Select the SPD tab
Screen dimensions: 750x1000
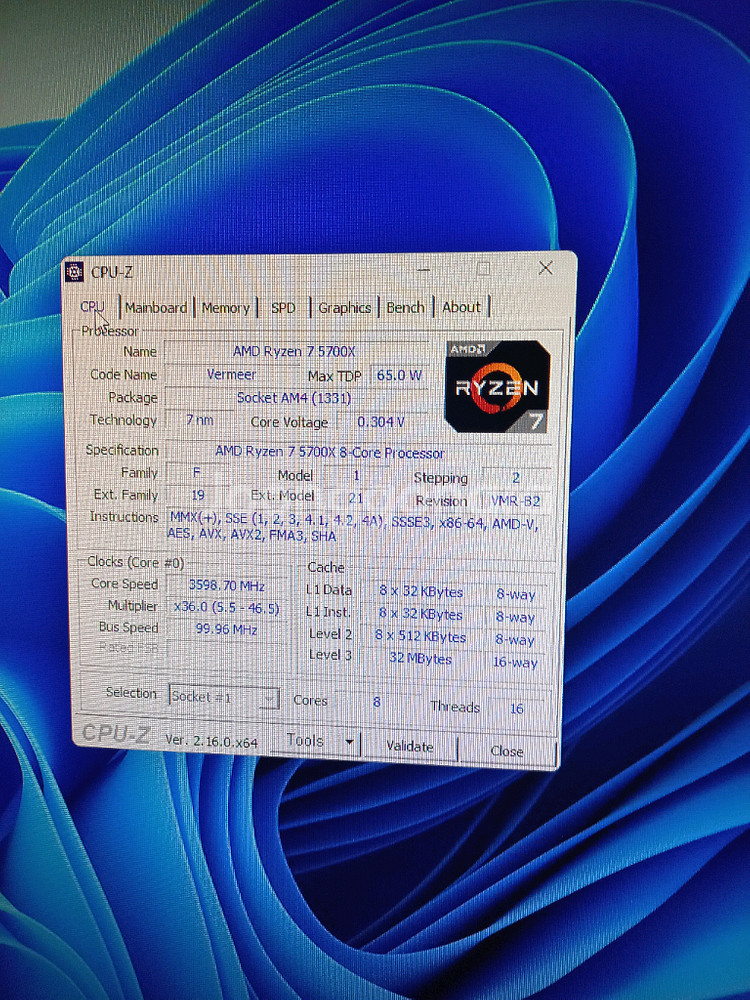(x=283, y=308)
